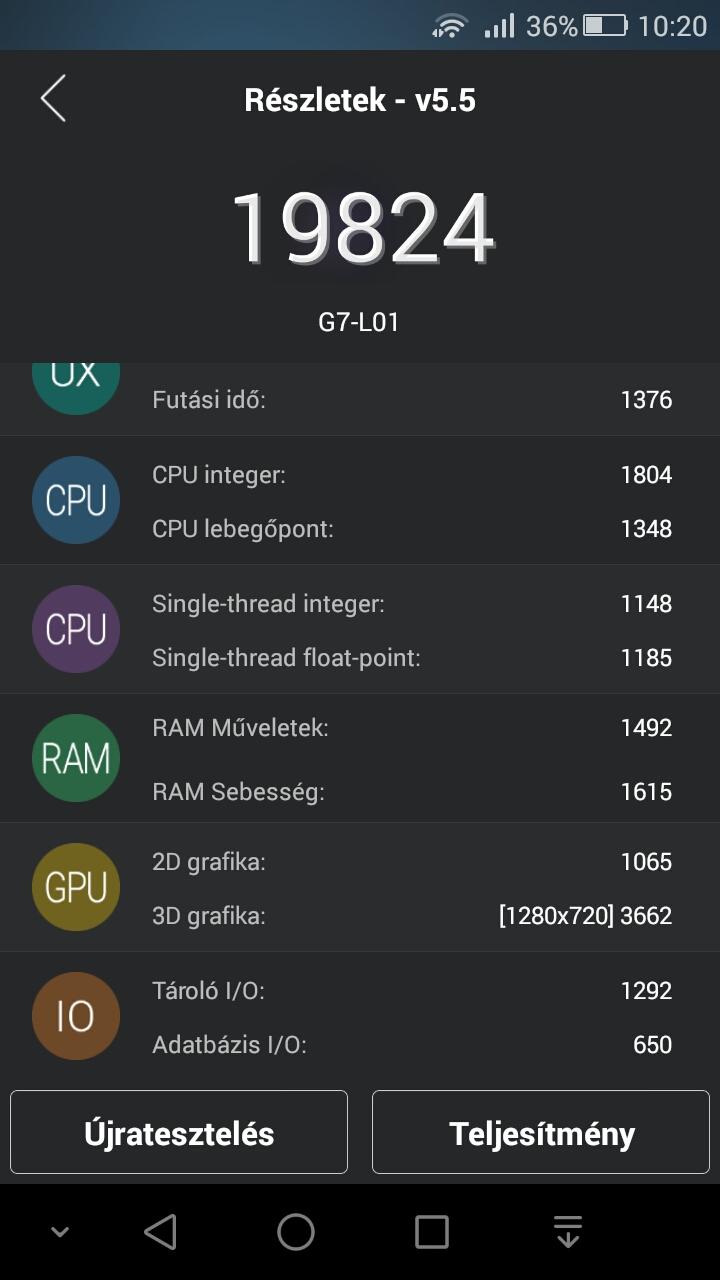720x1280 pixels.
Task: Tap the purple CPU single-thread icon
Action: [x=76, y=629]
